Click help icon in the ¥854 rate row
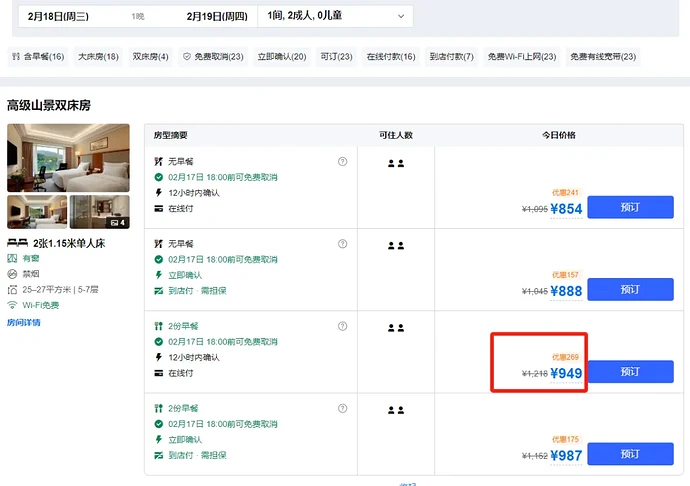 point(343,161)
